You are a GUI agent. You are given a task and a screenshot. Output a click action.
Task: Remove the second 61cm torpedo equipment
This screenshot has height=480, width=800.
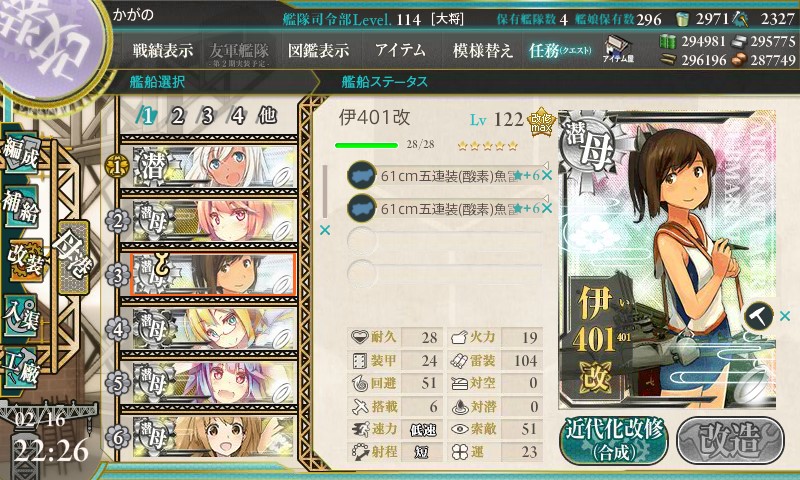547,208
